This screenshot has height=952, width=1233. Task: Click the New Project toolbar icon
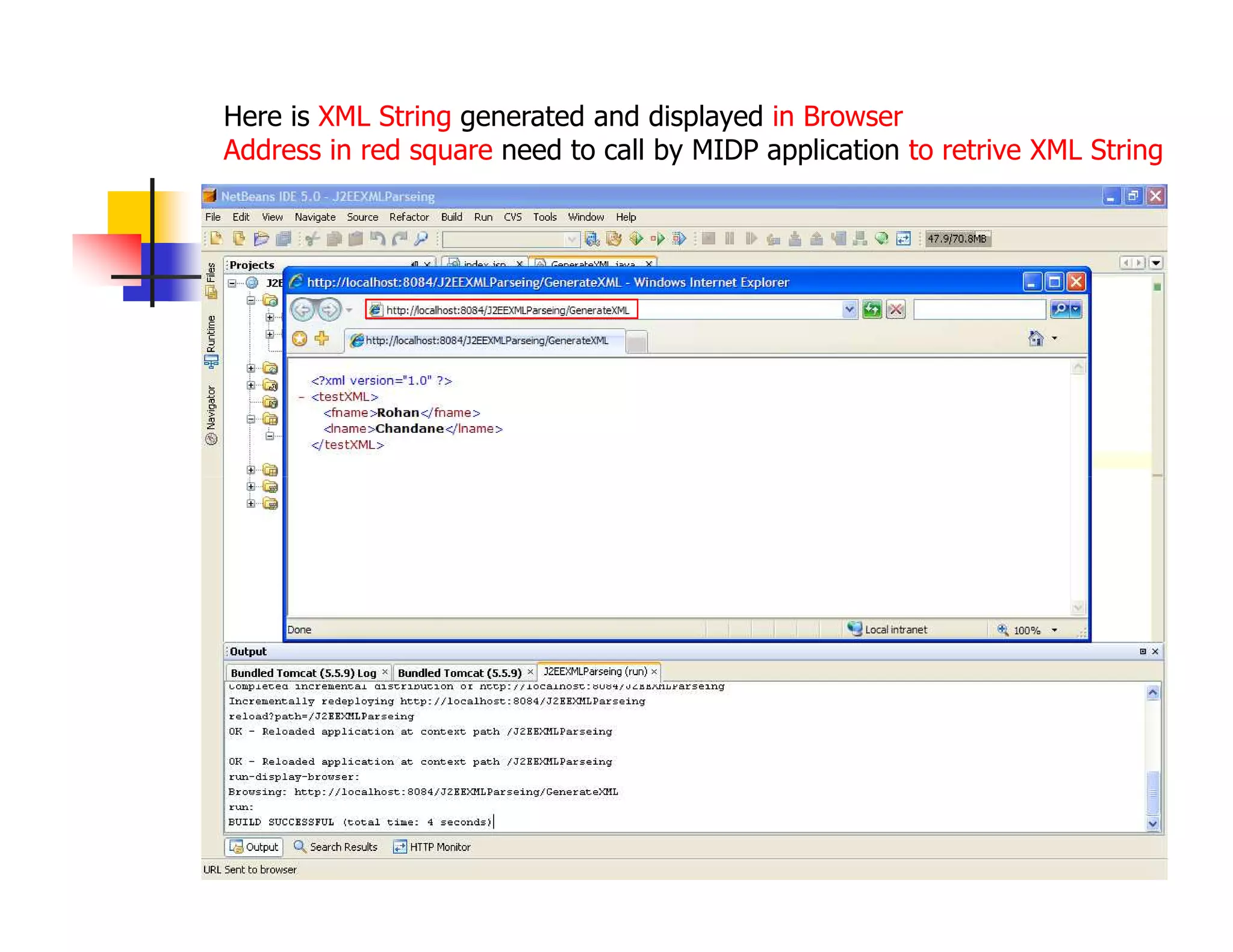(239, 239)
